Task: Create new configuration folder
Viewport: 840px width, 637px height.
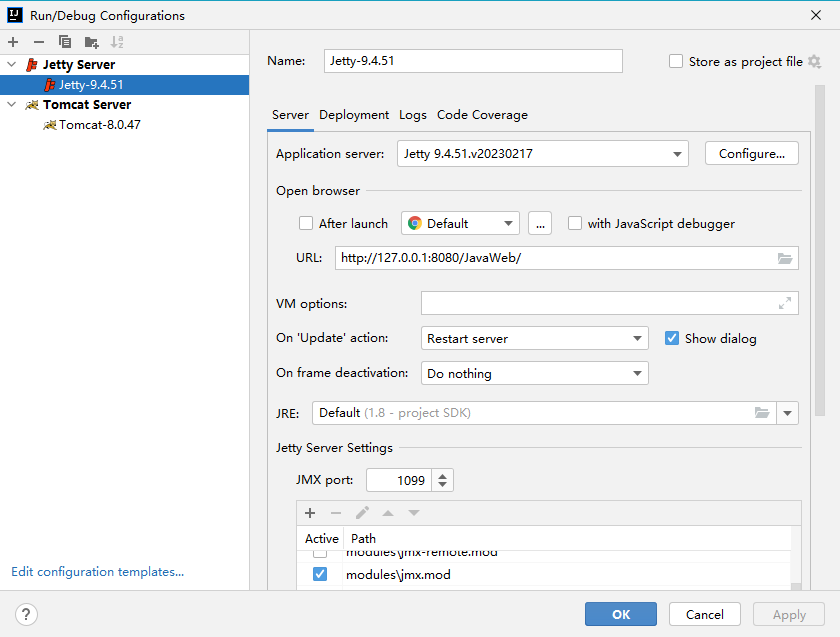Action: 91,42
